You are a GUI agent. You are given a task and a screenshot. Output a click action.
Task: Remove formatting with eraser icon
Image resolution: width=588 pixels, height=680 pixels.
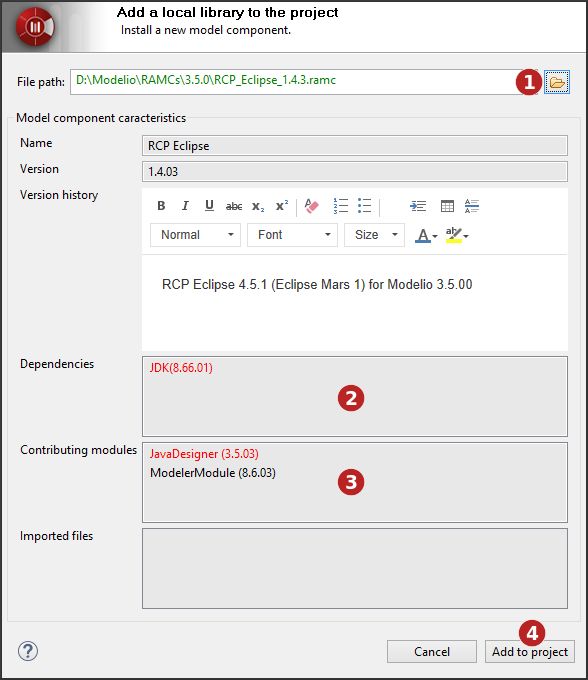point(311,206)
